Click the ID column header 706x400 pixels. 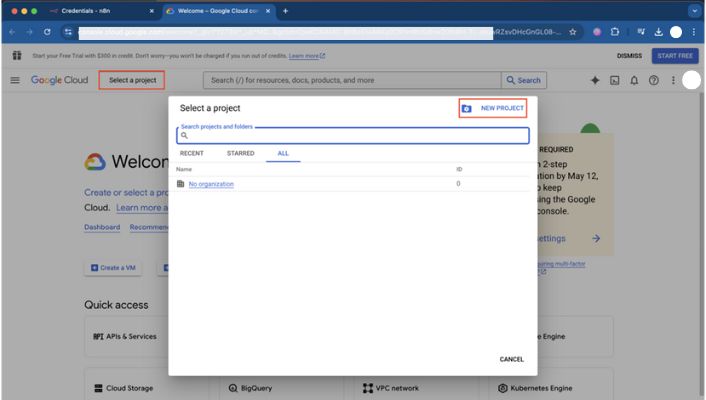click(x=459, y=169)
